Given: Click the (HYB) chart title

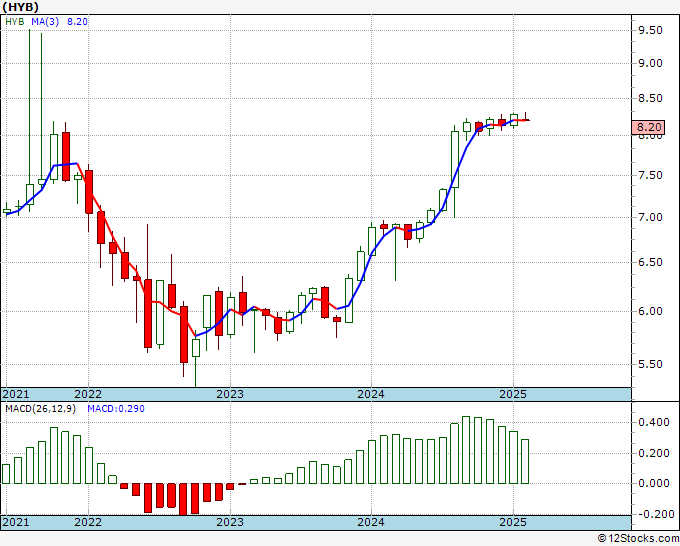Looking at the screenshot, I should (x=21, y=7).
